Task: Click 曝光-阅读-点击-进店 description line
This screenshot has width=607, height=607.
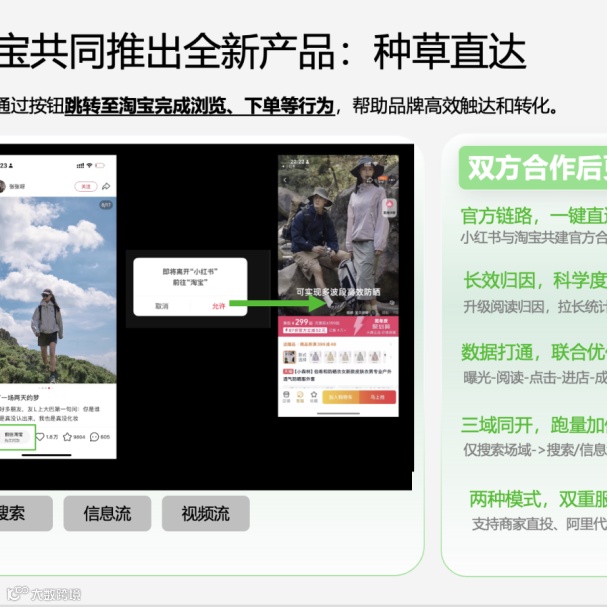Action: pos(535,377)
